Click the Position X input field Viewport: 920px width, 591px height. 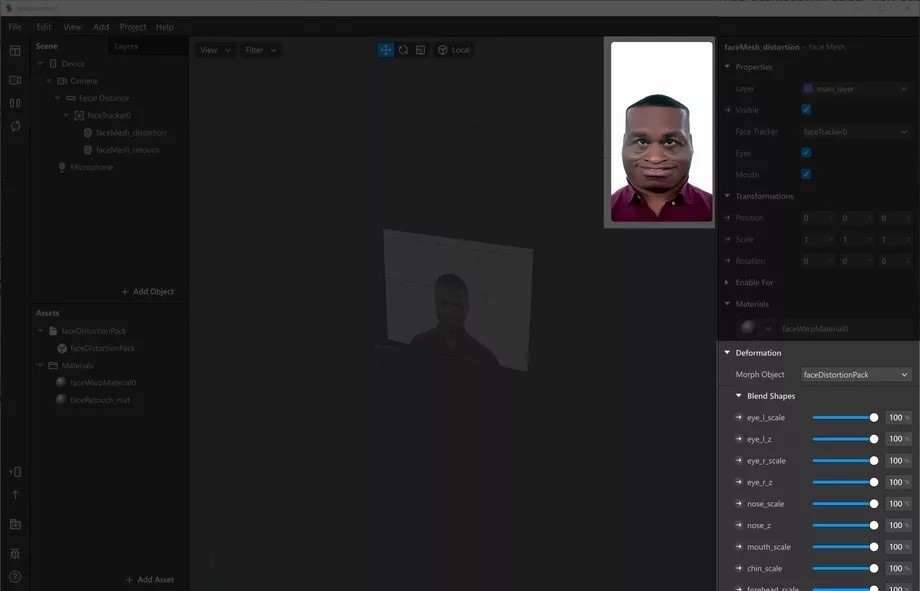pyautogui.click(x=817, y=218)
